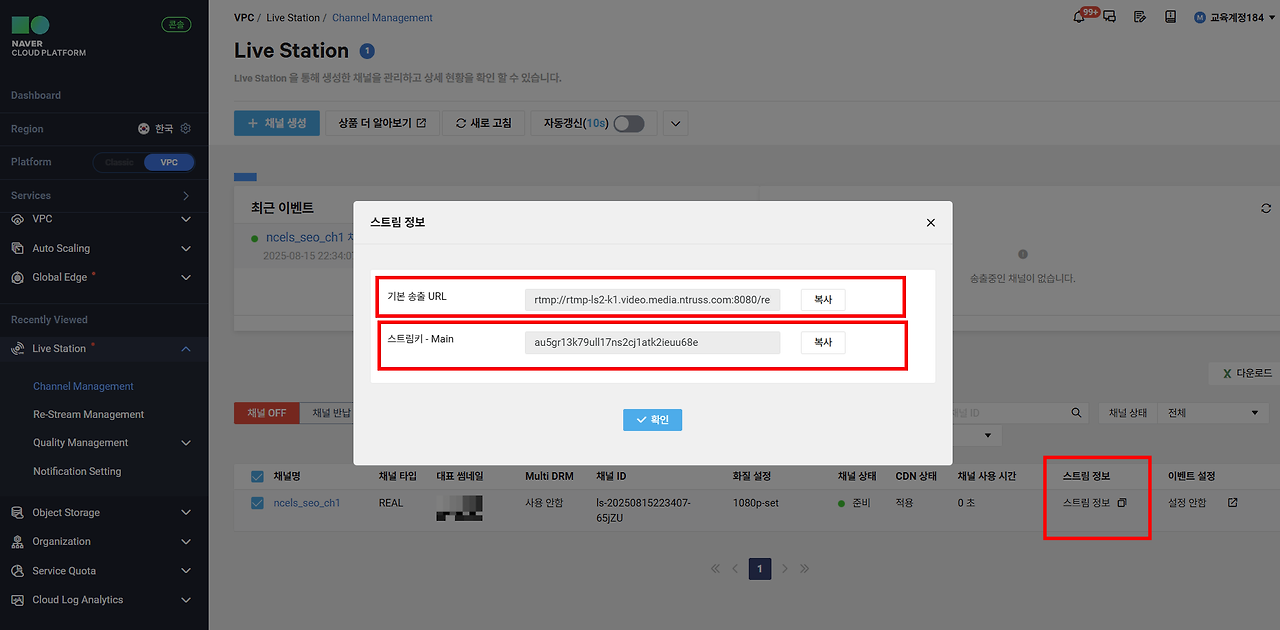This screenshot has width=1280, height=630.
Task: Open the notifications bell with 99+ badge
Action: (x=1078, y=17)
